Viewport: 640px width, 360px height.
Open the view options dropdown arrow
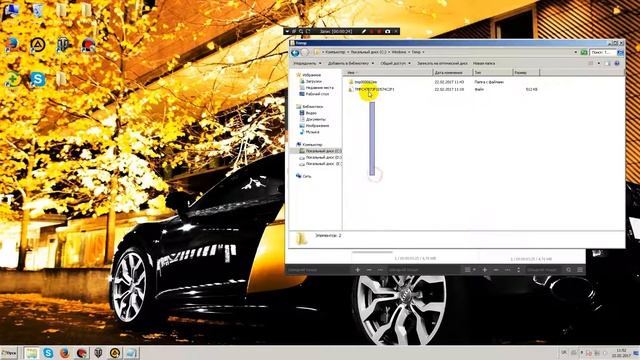tap(599, 63)
